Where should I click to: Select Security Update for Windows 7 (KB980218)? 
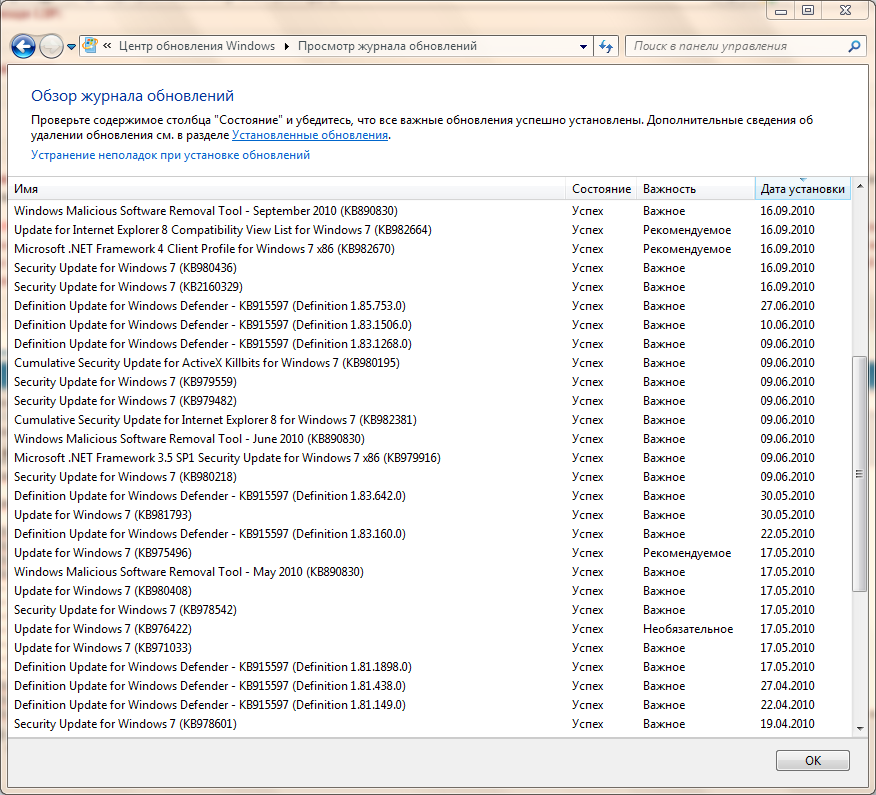pos(429,477)
